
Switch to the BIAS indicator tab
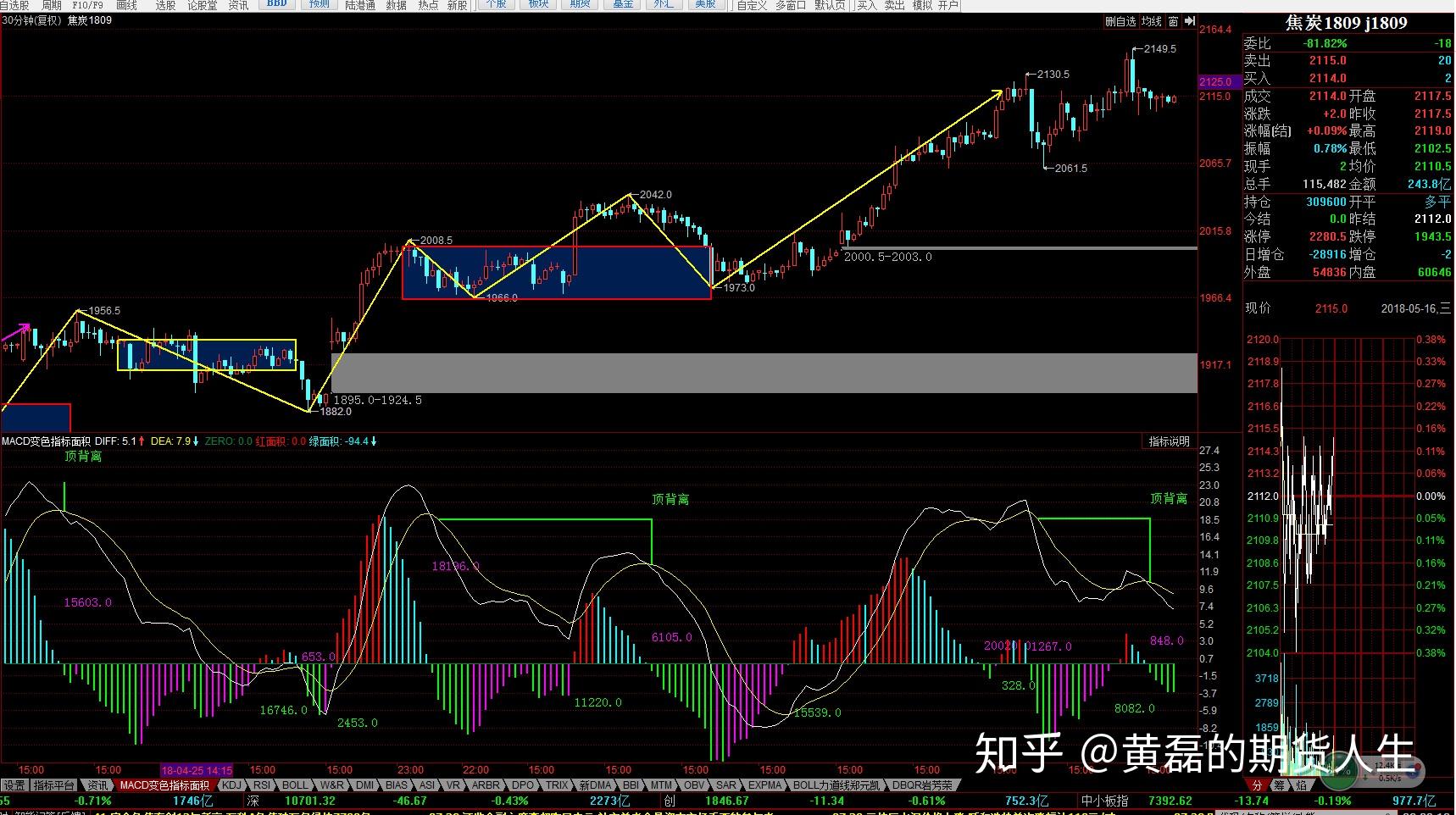pos(397,785)
